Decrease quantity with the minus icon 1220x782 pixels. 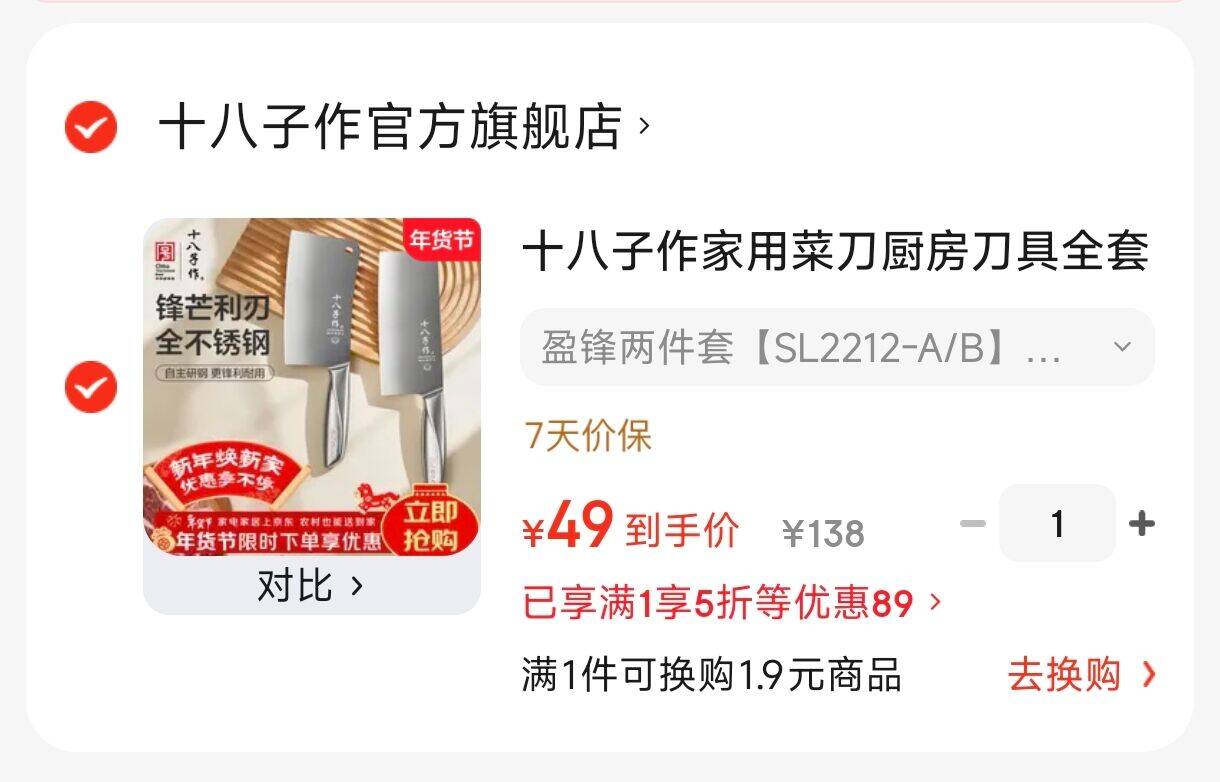[x=972, y=524]
